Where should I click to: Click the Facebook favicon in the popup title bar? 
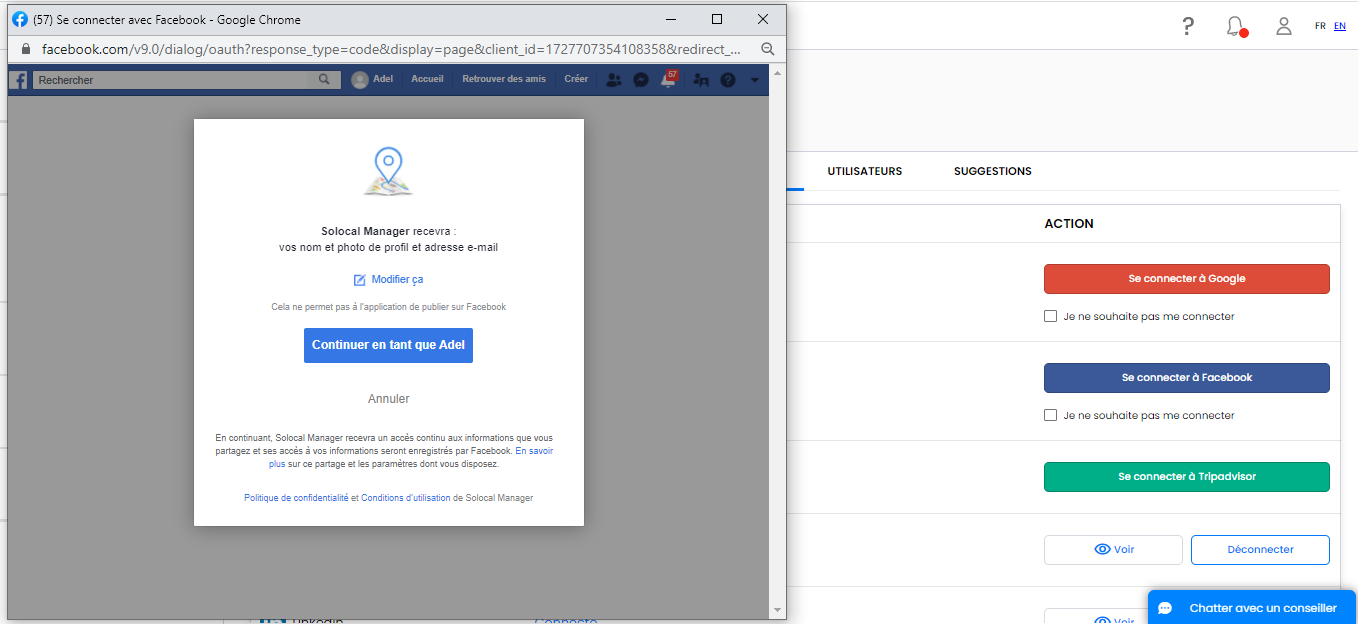pos(20,19)
